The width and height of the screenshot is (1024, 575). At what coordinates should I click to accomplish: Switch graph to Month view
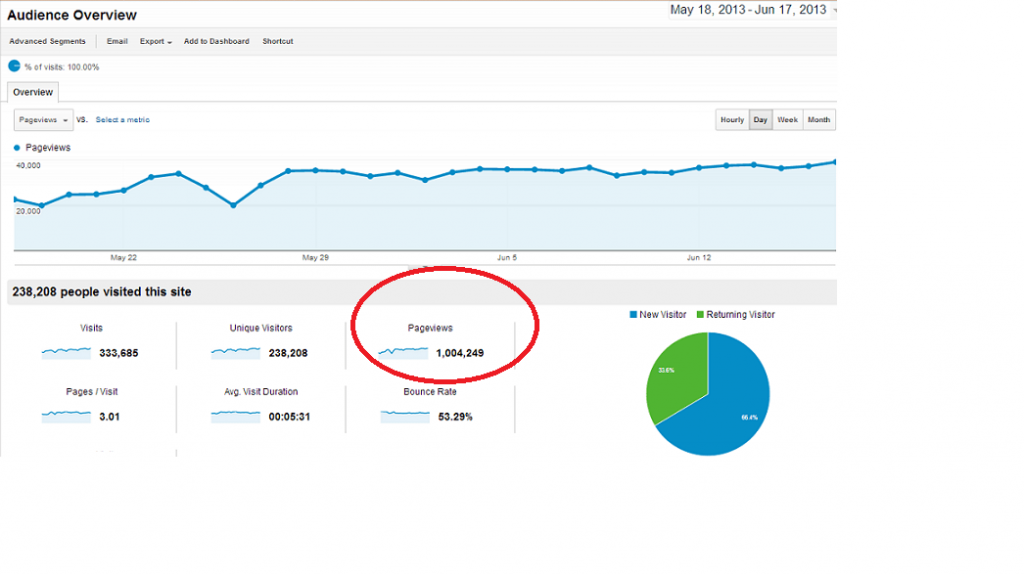(818, 120)
